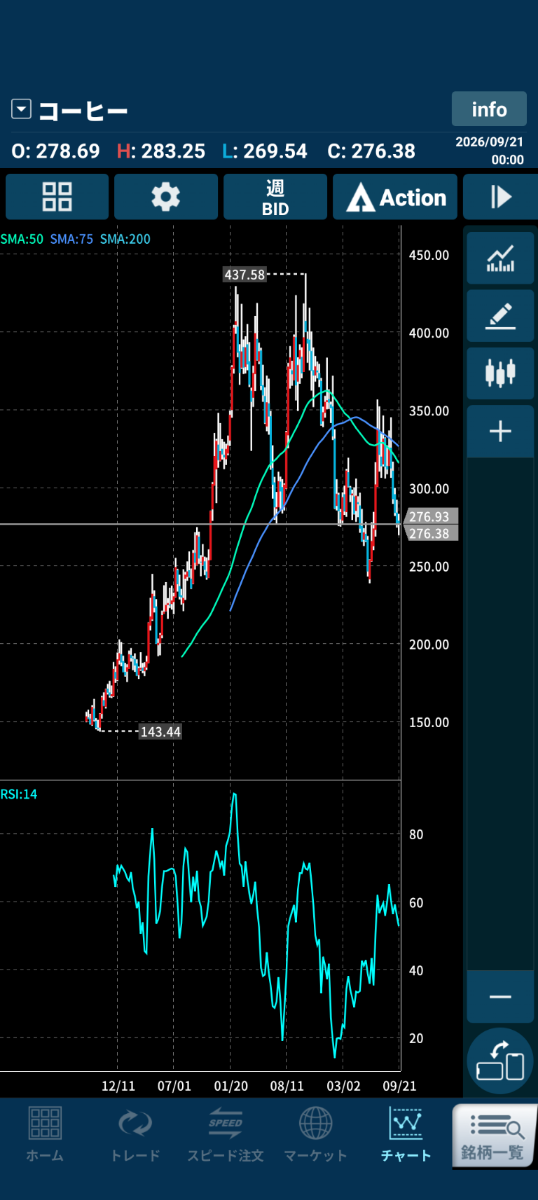Rotate screen orientation icon
This screenshot has height=1200, width=538.
(500, 1062)
